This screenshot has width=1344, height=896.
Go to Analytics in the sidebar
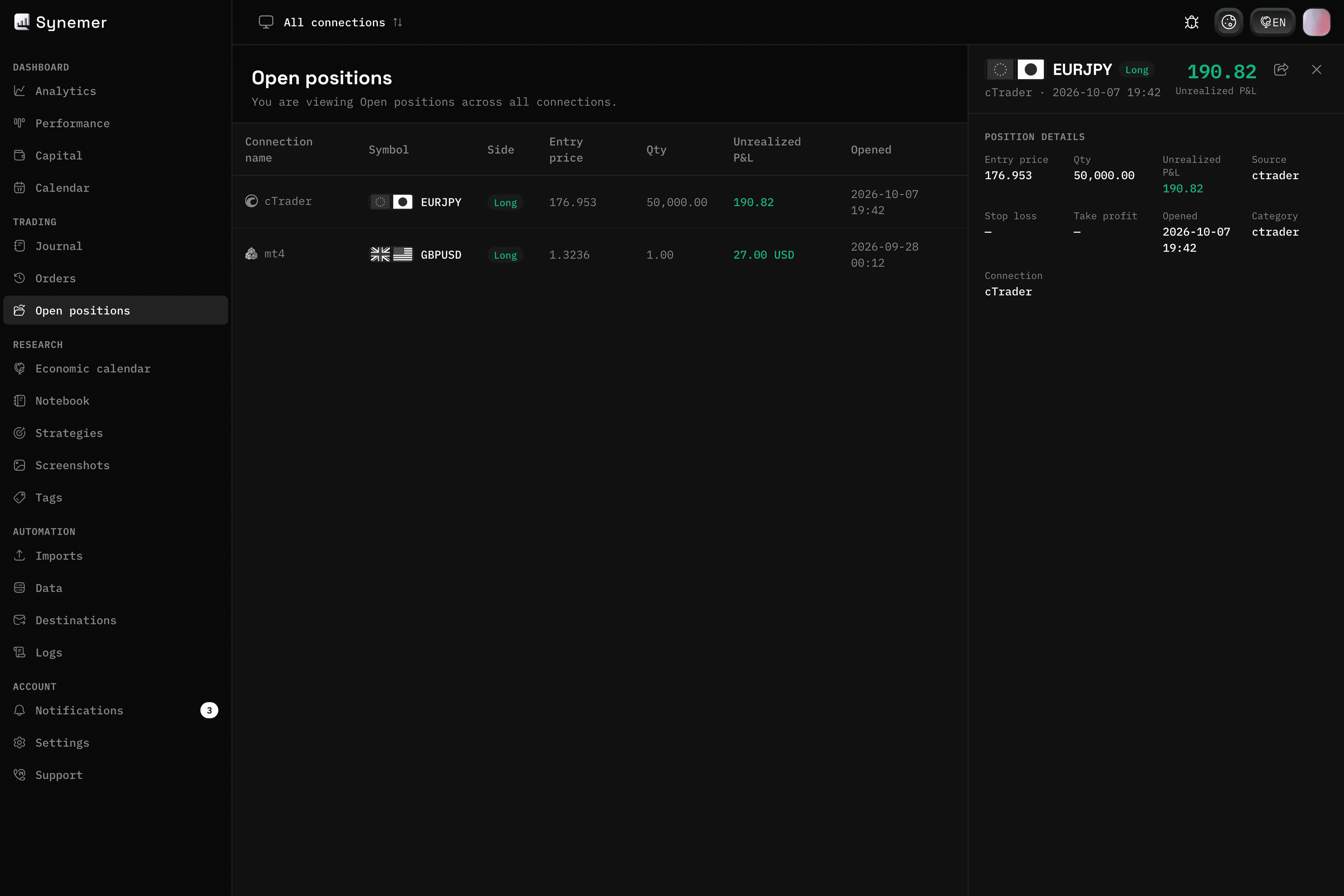(115, 91)
